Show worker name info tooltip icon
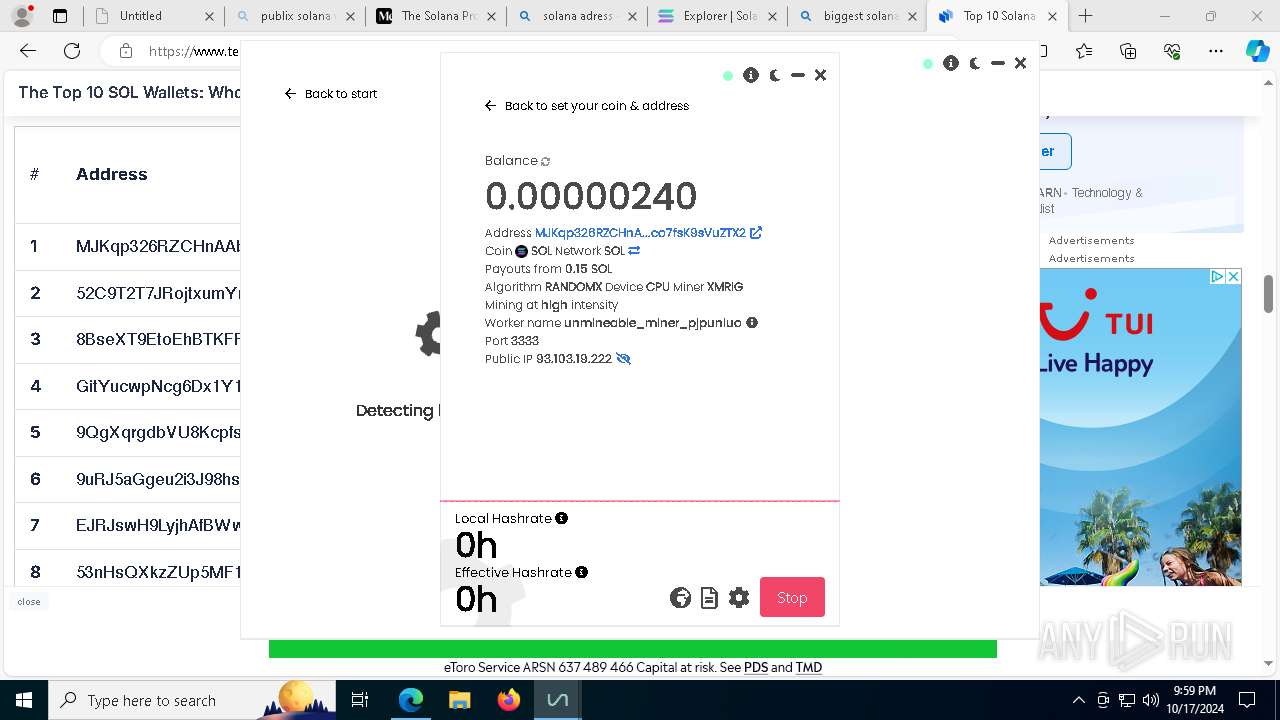 (752, 323)
